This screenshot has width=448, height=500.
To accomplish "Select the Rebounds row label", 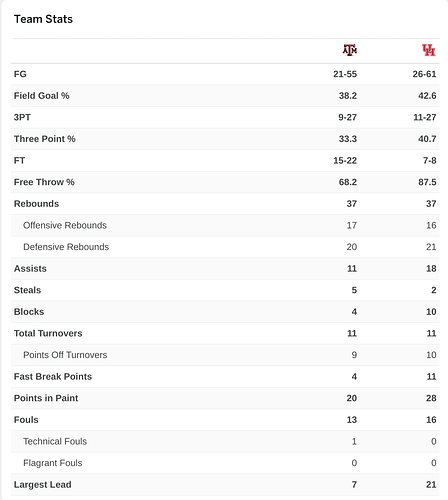I will (x=36, y=204).
